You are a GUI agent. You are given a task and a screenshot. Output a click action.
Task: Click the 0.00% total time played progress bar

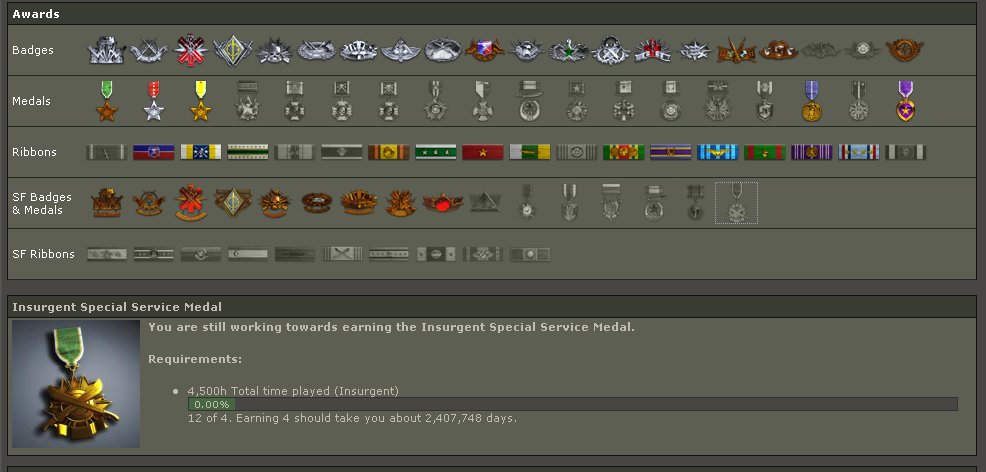(x=572, y=404)
